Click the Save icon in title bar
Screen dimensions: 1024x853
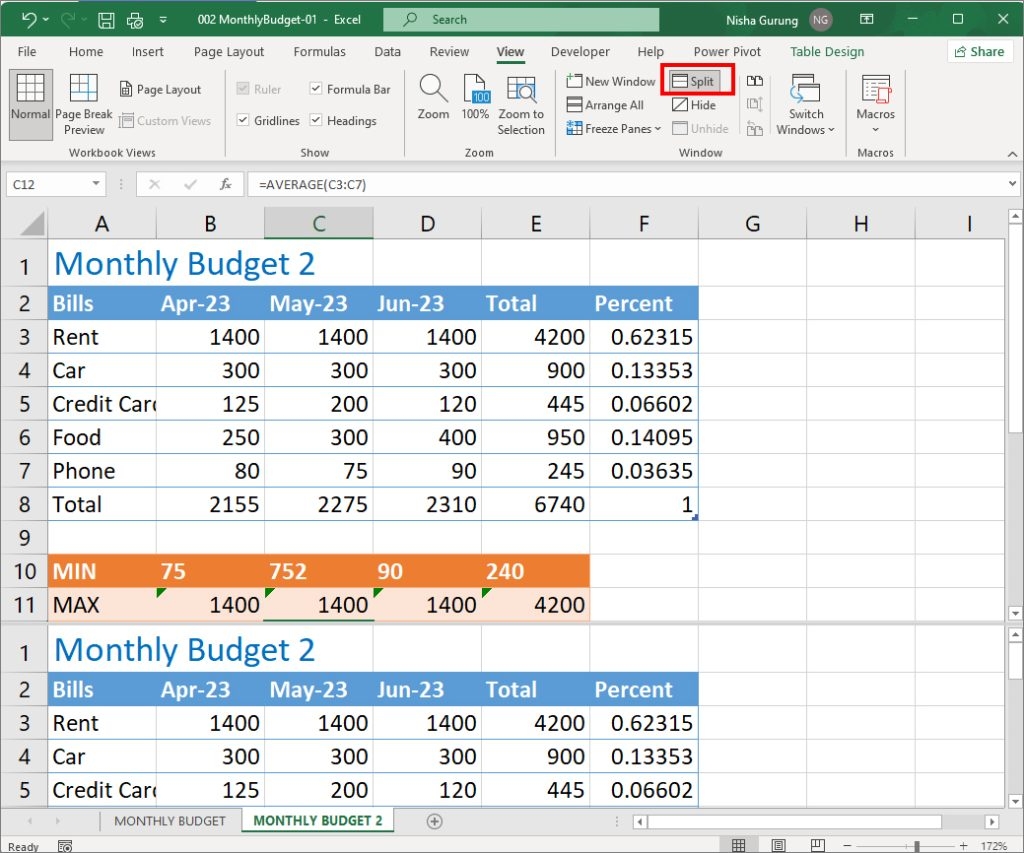point(106,19)
